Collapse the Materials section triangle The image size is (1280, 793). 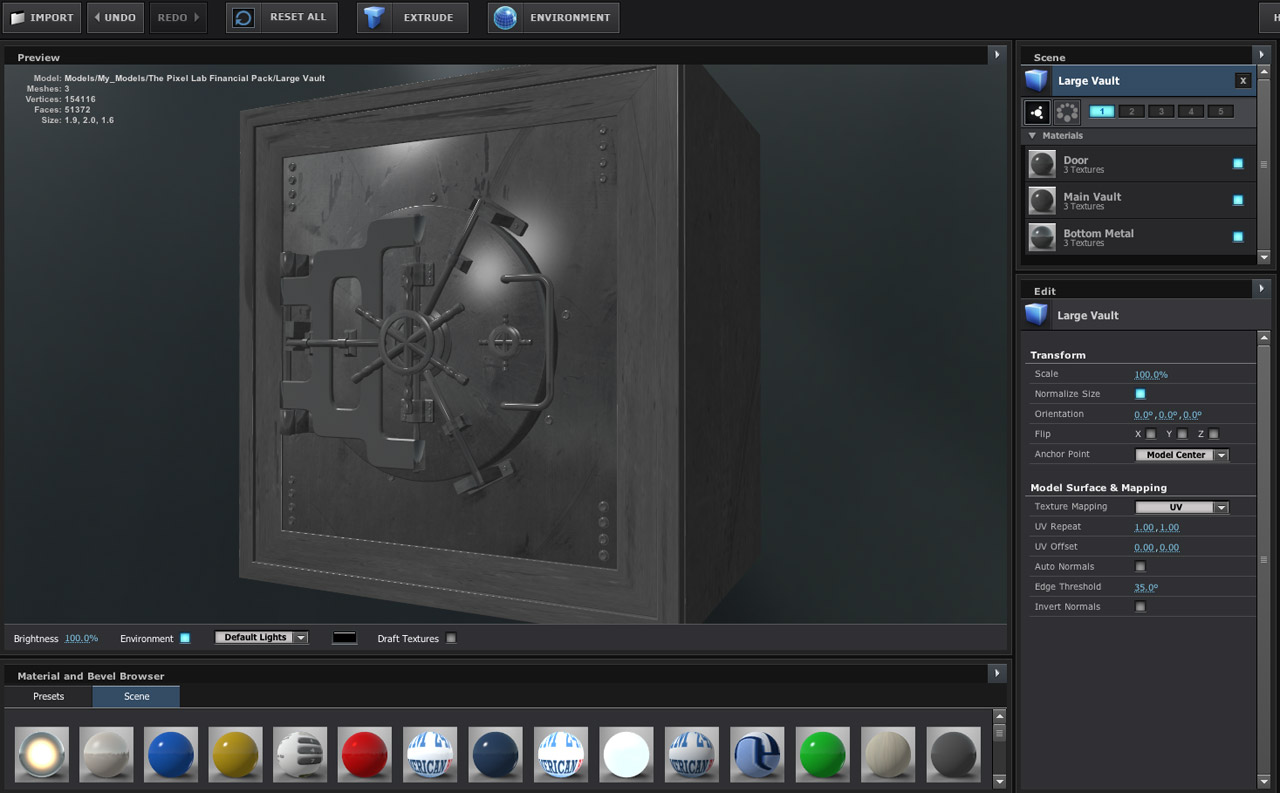1032,136
